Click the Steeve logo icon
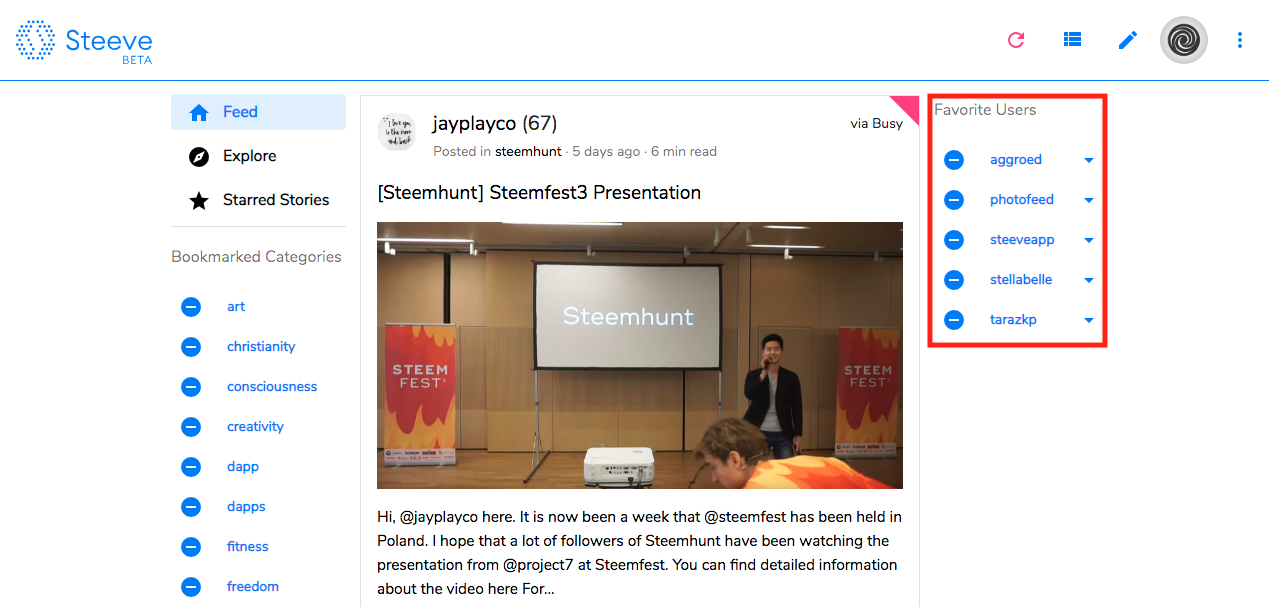 pos(36,40)
